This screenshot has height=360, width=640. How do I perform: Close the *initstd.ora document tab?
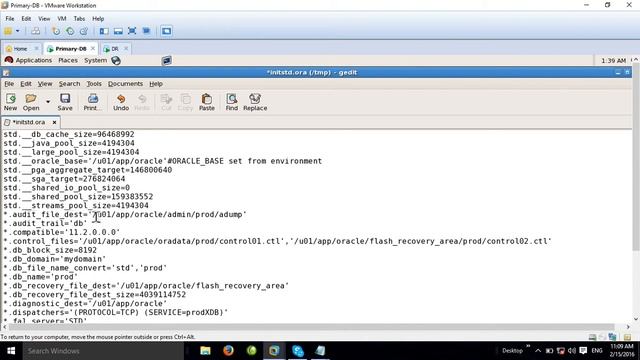[54, 122]
